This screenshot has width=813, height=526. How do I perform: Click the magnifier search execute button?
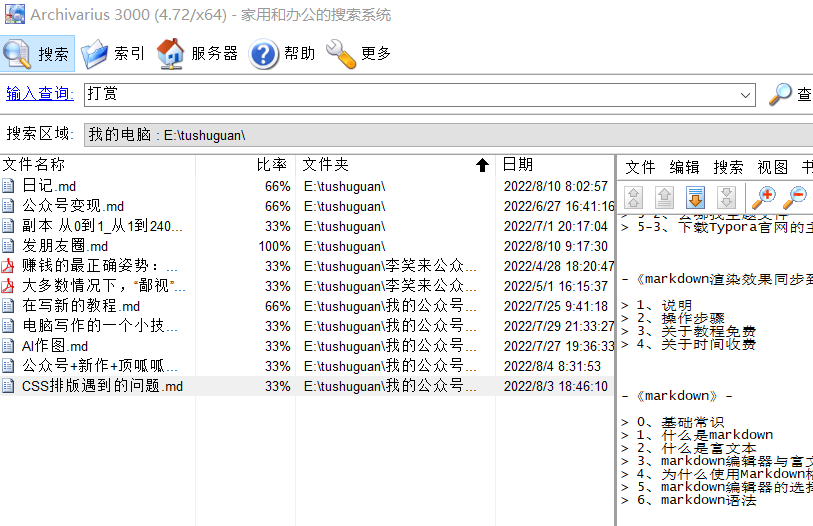(x=780, y=94)
